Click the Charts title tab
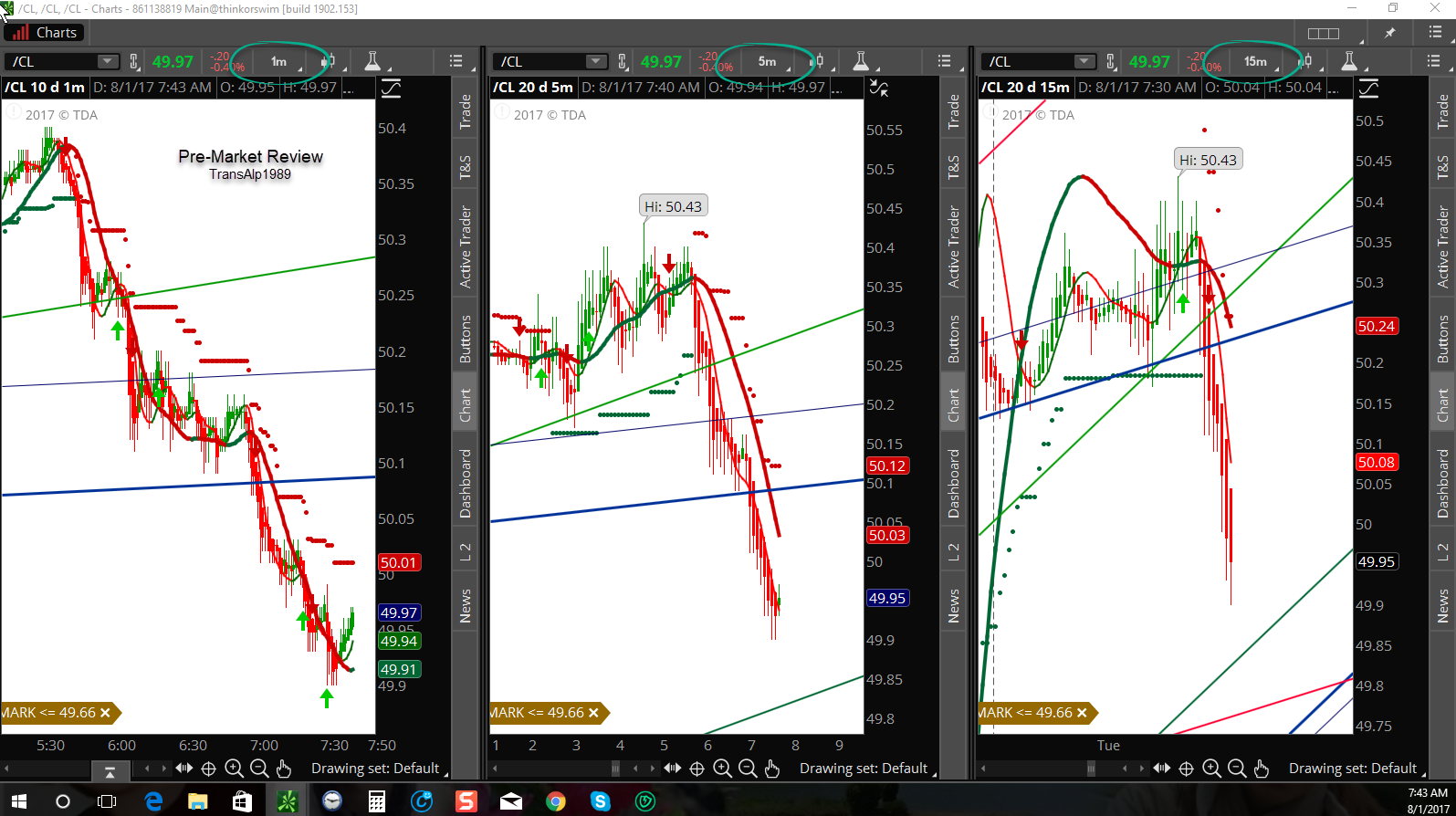Screen dimensions: 1456x816 [45, 33]
